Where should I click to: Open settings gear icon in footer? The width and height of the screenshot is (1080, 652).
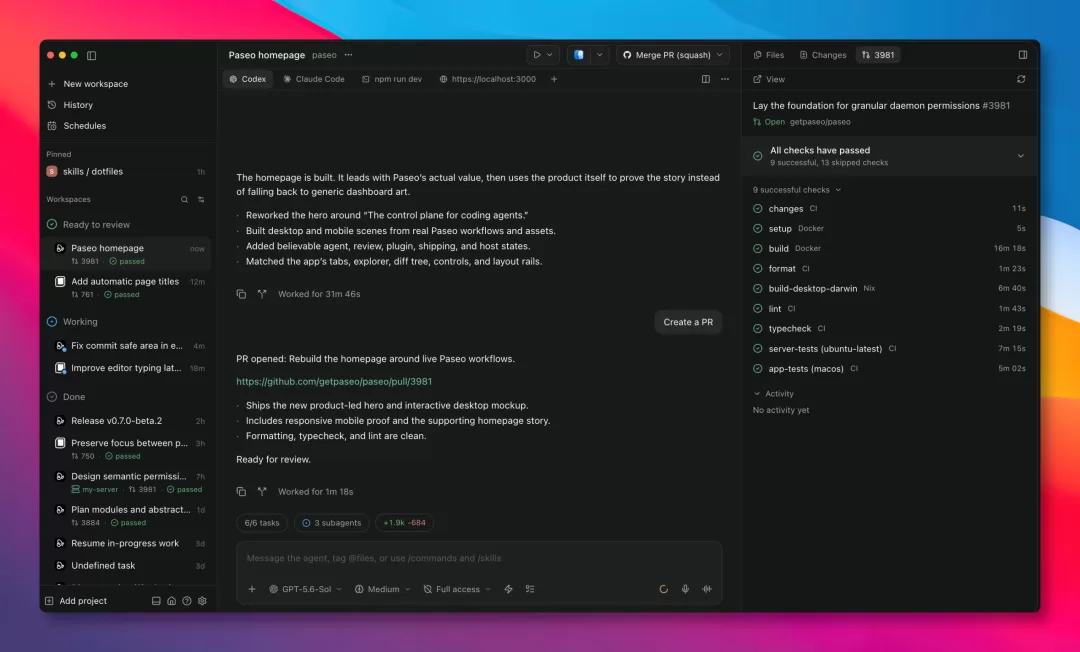click(x=202, y=601)
